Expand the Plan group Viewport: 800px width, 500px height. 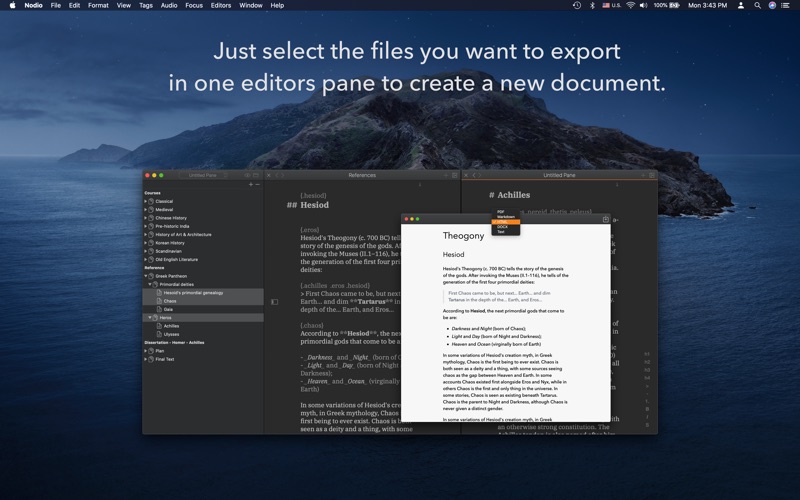(x=145, y=351)
